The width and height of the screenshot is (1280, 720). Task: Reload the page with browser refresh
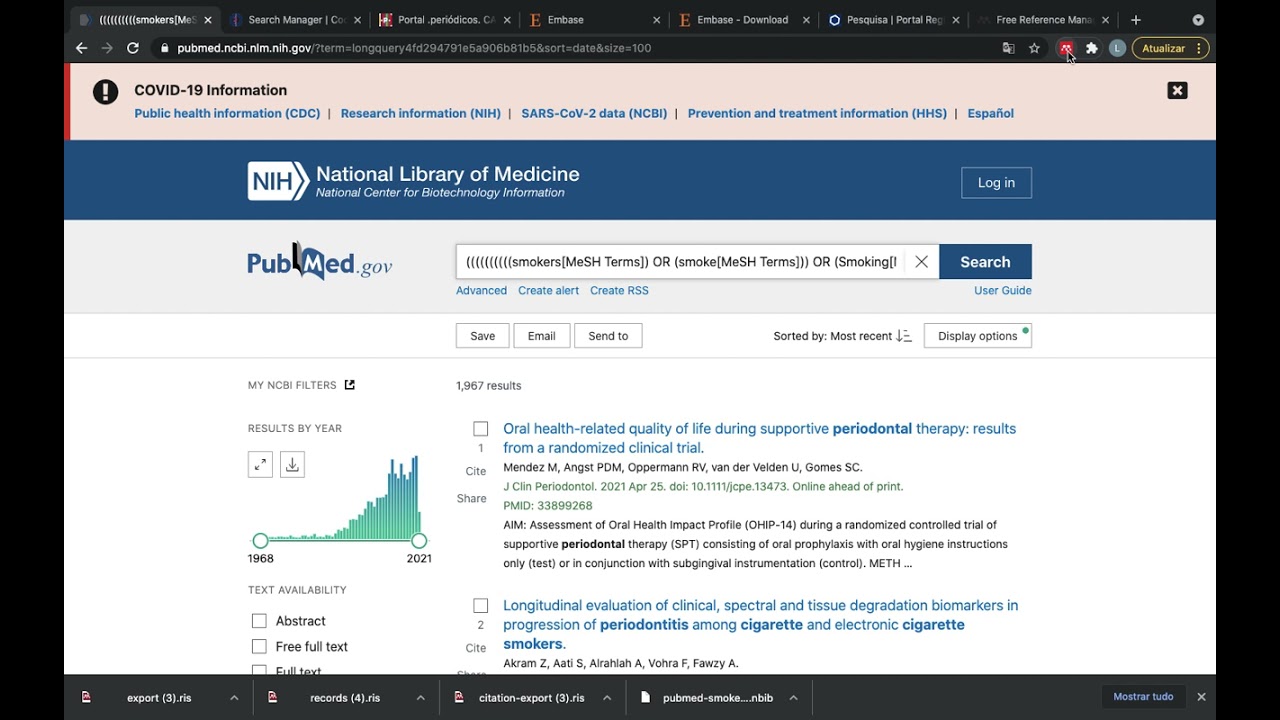pyautogui.click(x=133, y=48)
